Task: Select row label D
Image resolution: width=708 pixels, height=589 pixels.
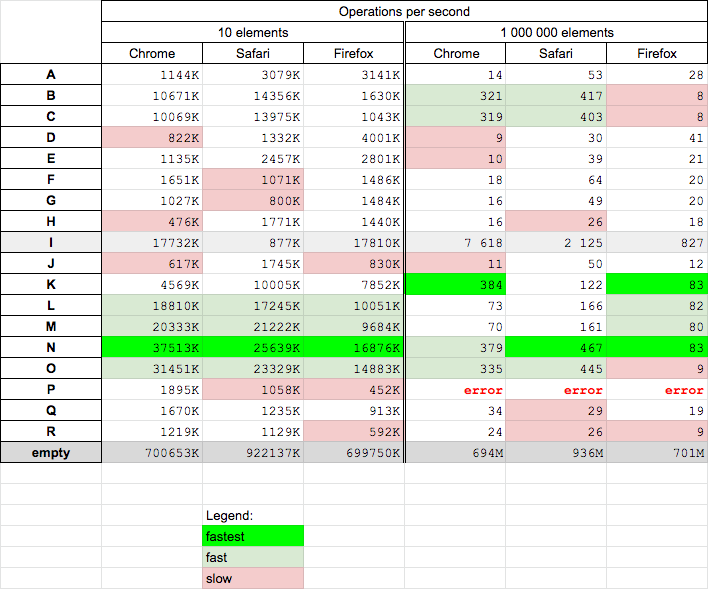Action: coord(51,137)
